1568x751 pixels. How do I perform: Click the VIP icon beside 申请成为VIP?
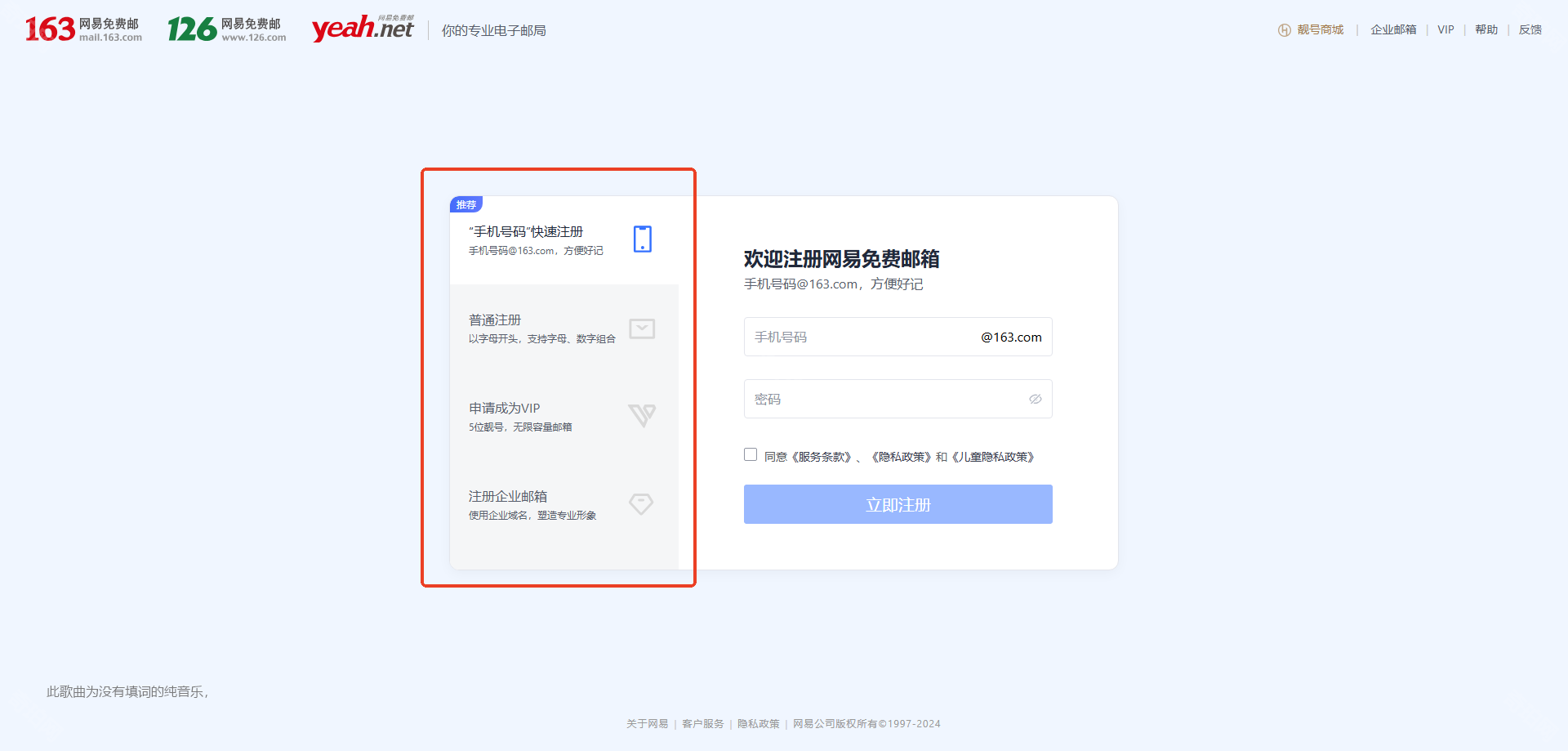pos(642,416)
